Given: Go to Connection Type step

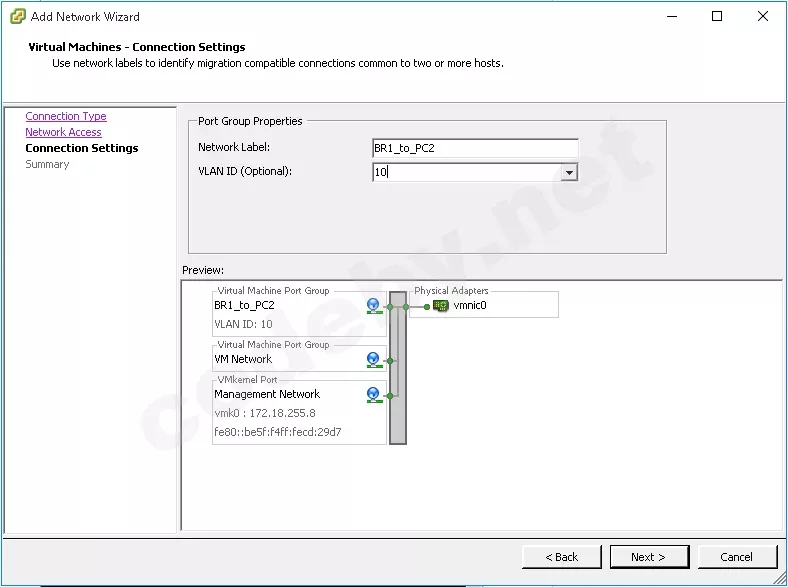Looking at the screenshot, I should coord(66,116).
